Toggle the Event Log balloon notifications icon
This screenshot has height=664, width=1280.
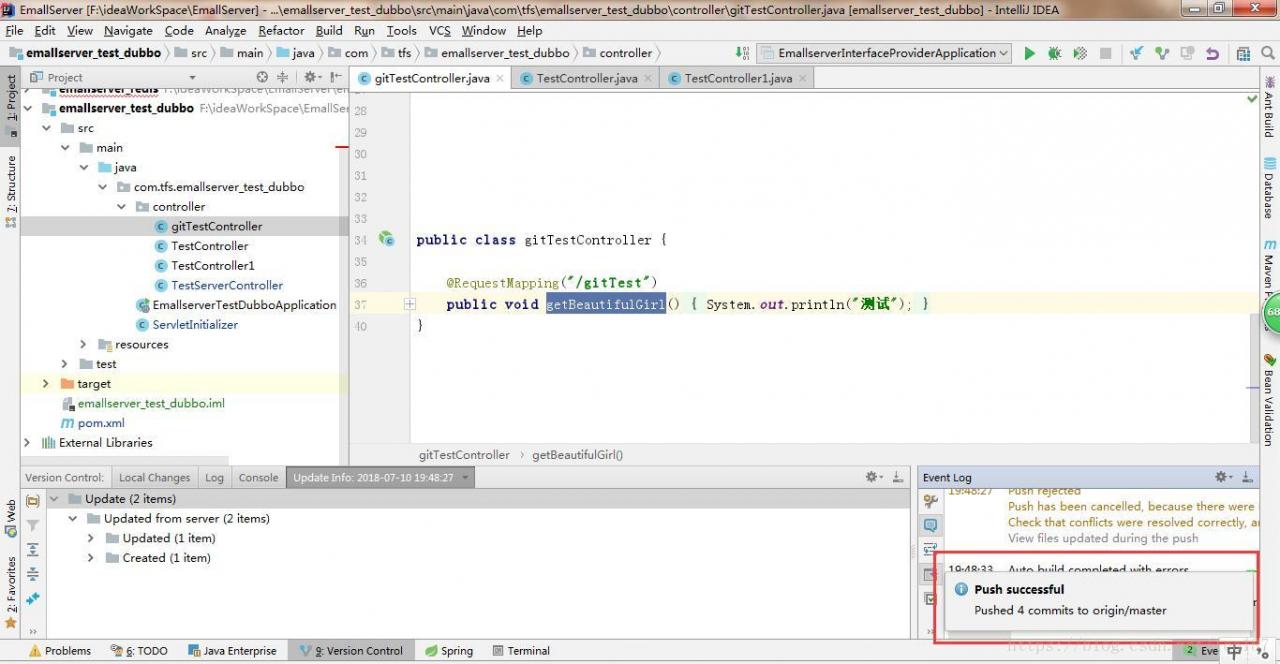(931, 525)
